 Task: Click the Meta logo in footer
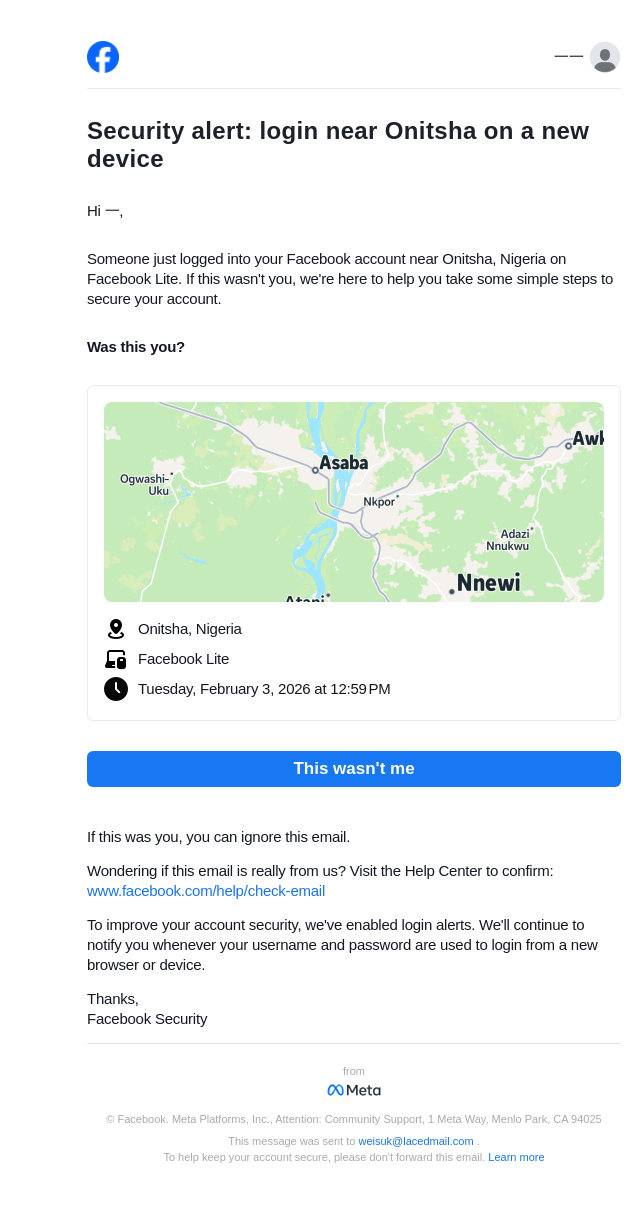coord(354,1090)
